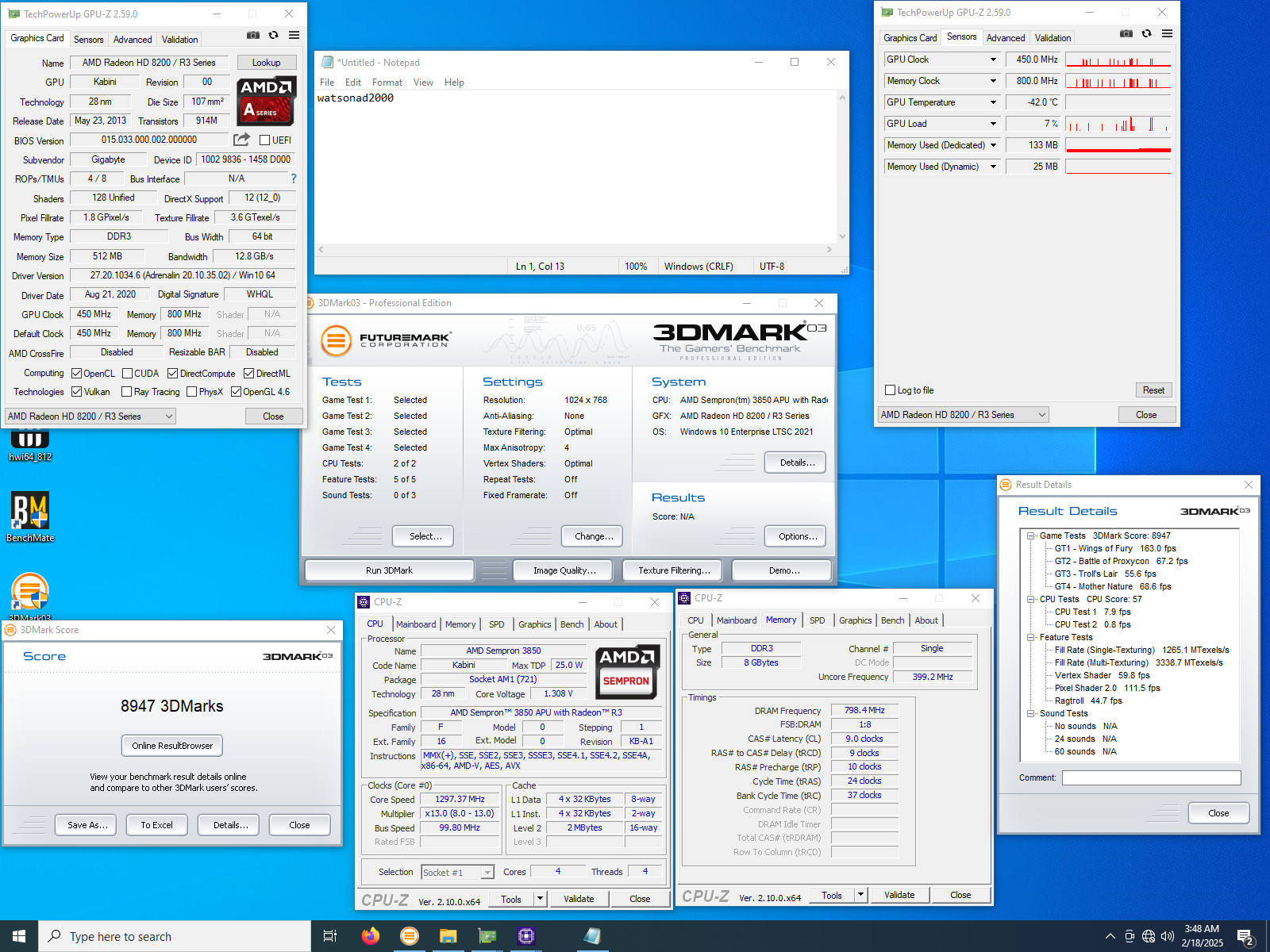1270x952 pixels.
Task: Open Validation tab in GPU-Z Sensors window
Action: (x=1053, y=38)
